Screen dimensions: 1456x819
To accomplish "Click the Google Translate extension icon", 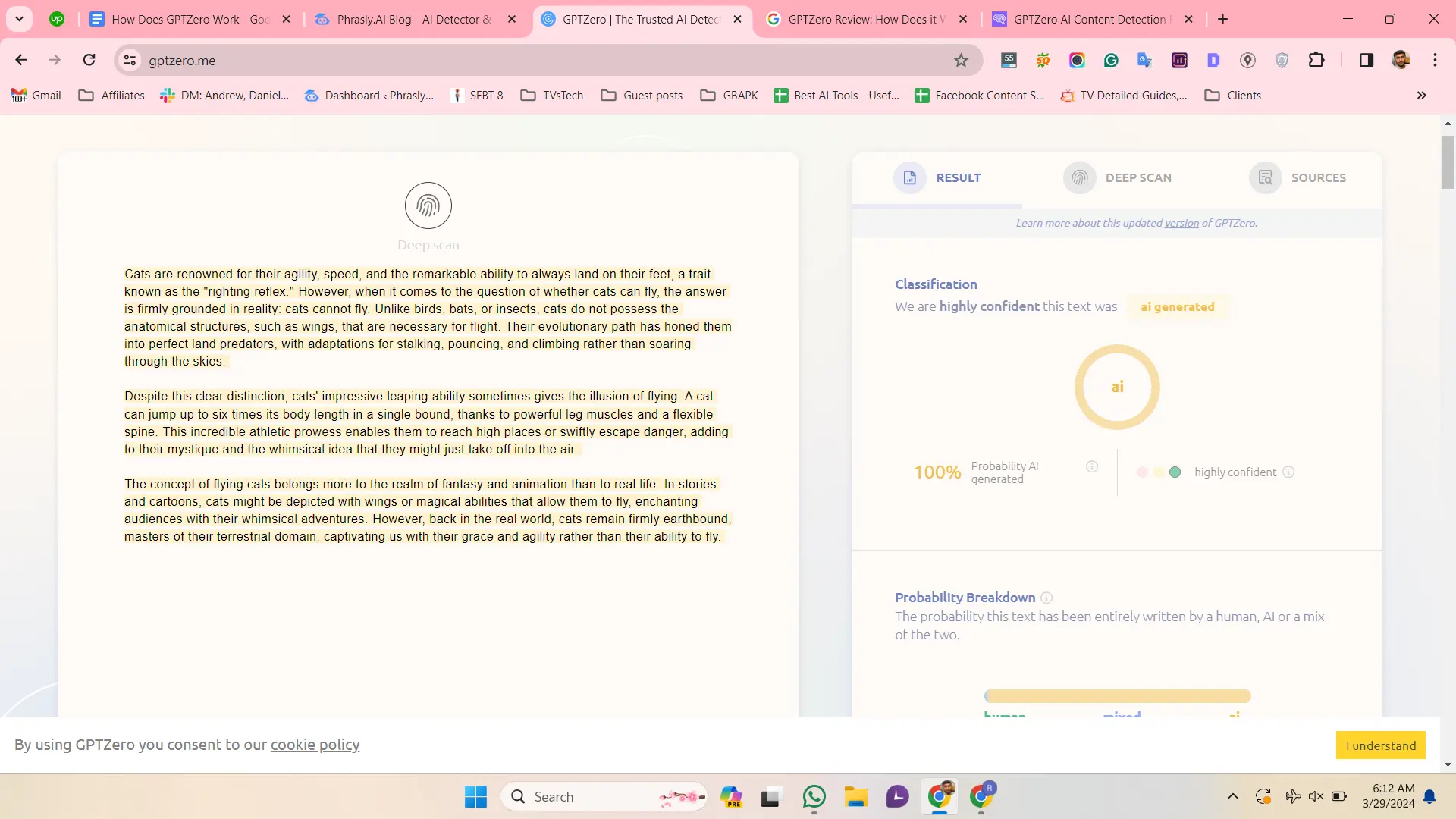I will point(1145,60).
